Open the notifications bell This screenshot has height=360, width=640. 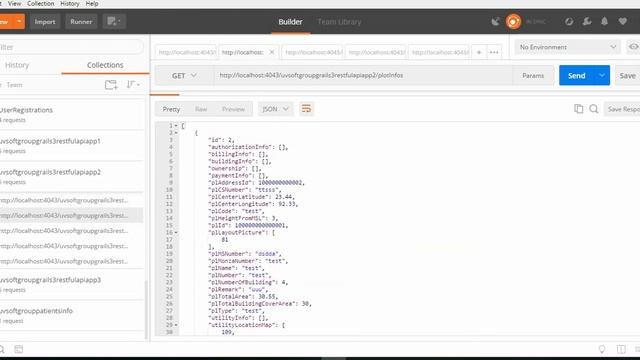pos(604,22)
